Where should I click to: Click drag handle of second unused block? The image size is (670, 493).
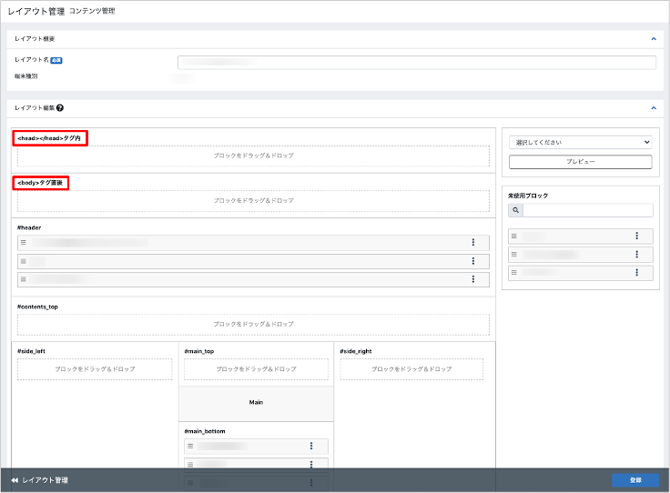point(515,254)
